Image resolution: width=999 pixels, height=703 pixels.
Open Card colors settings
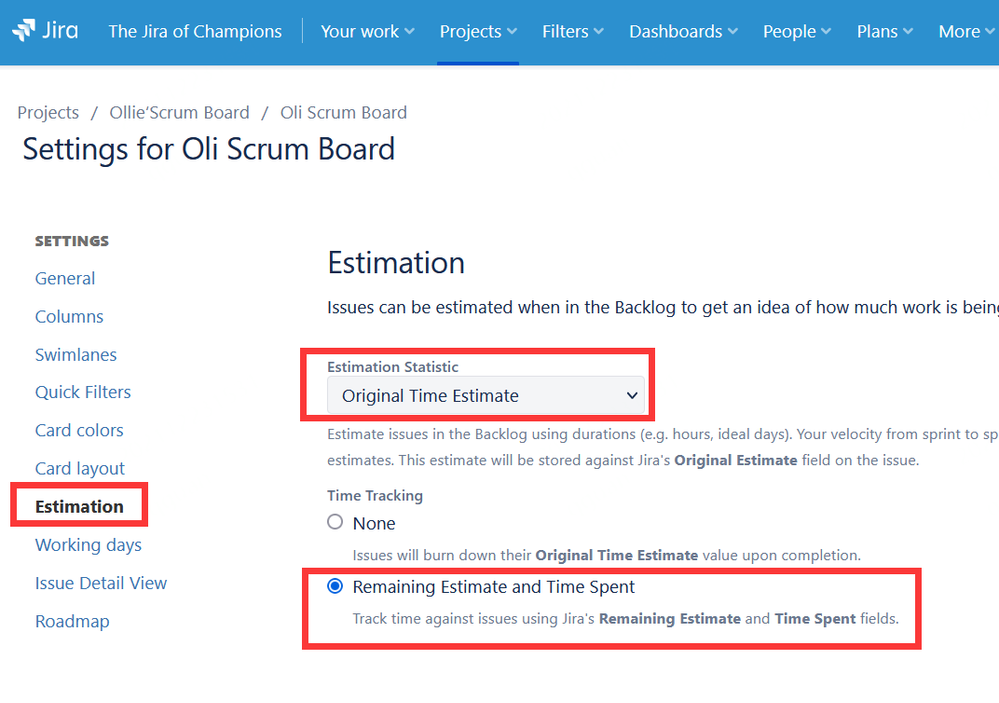79,430
